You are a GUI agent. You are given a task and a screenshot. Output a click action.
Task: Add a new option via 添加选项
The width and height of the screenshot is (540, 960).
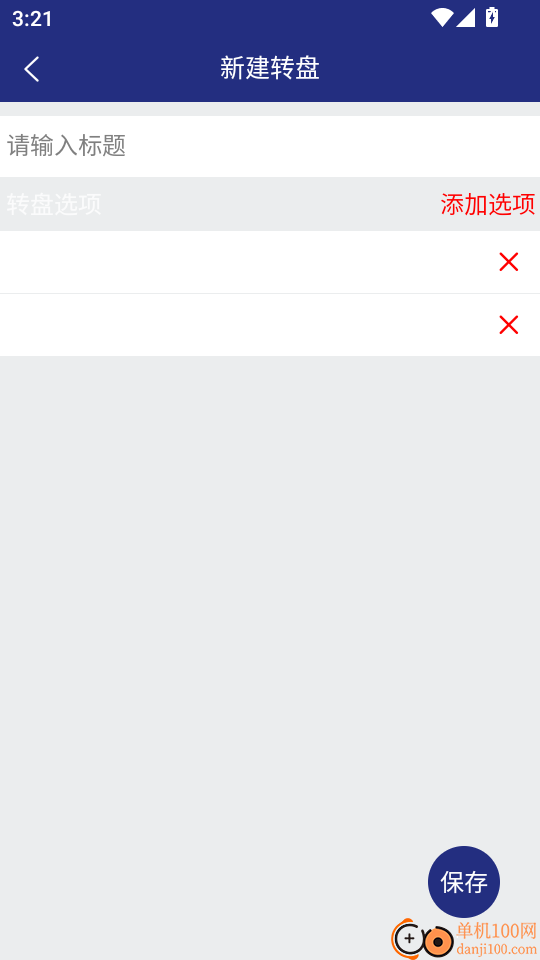[488, 204]
